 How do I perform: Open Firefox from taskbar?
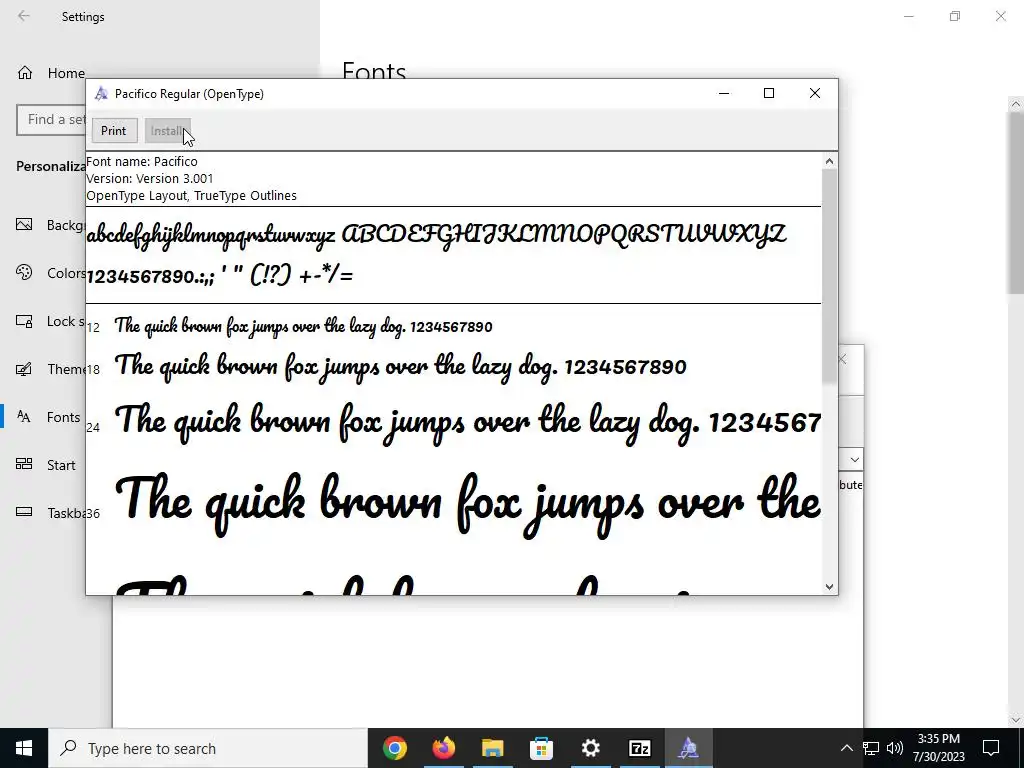point(444,748)
